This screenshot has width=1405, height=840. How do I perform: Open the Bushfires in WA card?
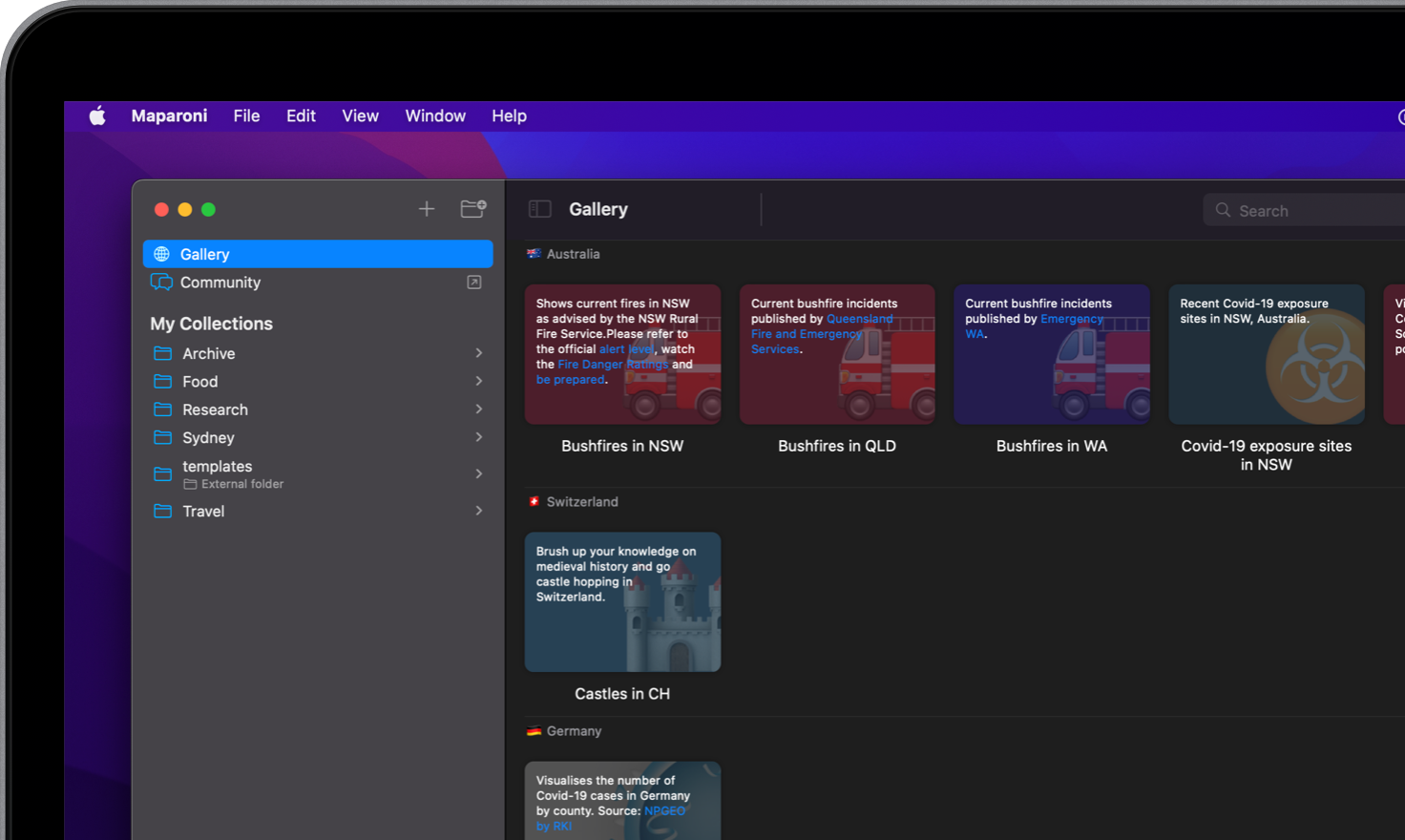coord(1052,354)
